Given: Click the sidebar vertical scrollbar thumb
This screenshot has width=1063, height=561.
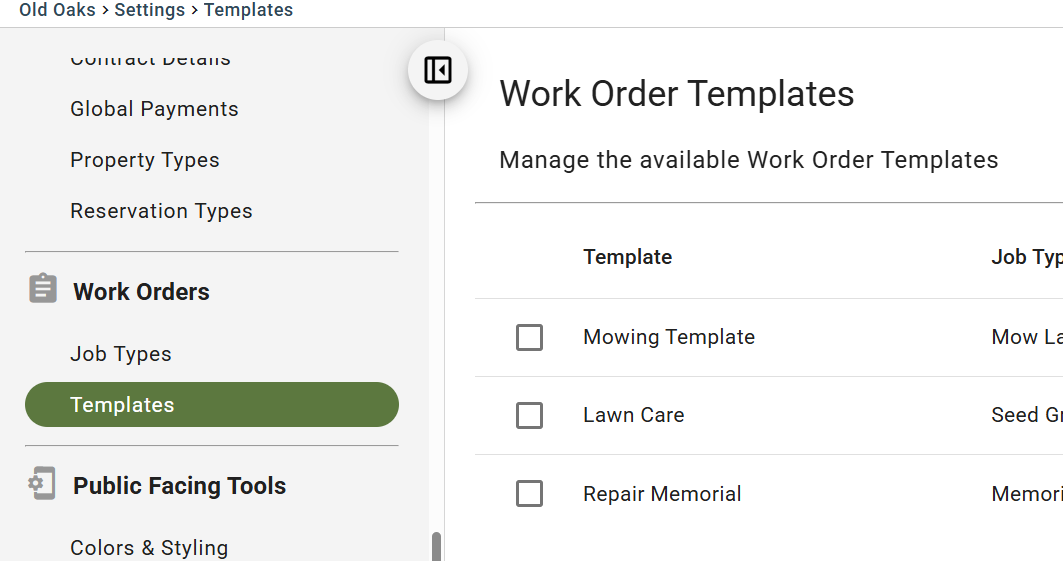Looking at the screenshot, I should [x=437, y=547].
